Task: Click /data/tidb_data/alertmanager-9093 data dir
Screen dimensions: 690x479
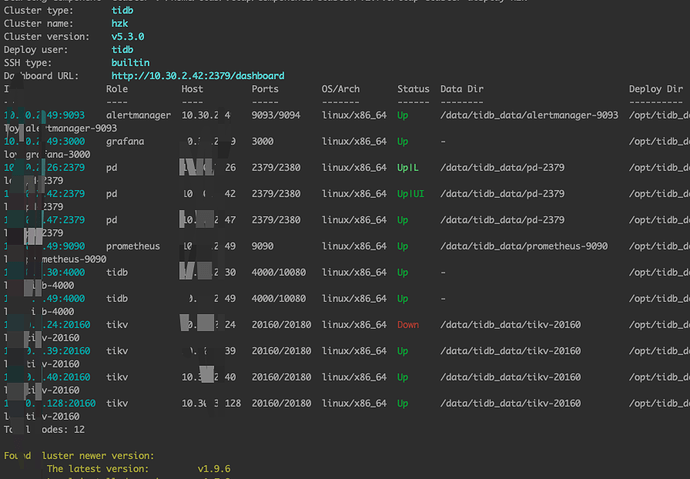Action: pos(529,115)
